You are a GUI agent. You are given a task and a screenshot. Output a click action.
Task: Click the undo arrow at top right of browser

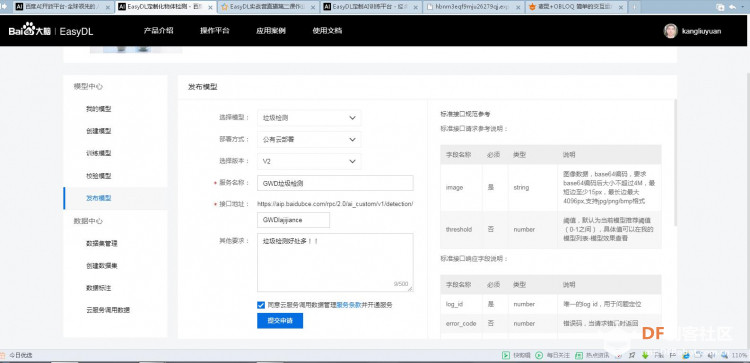click(733, 7)
